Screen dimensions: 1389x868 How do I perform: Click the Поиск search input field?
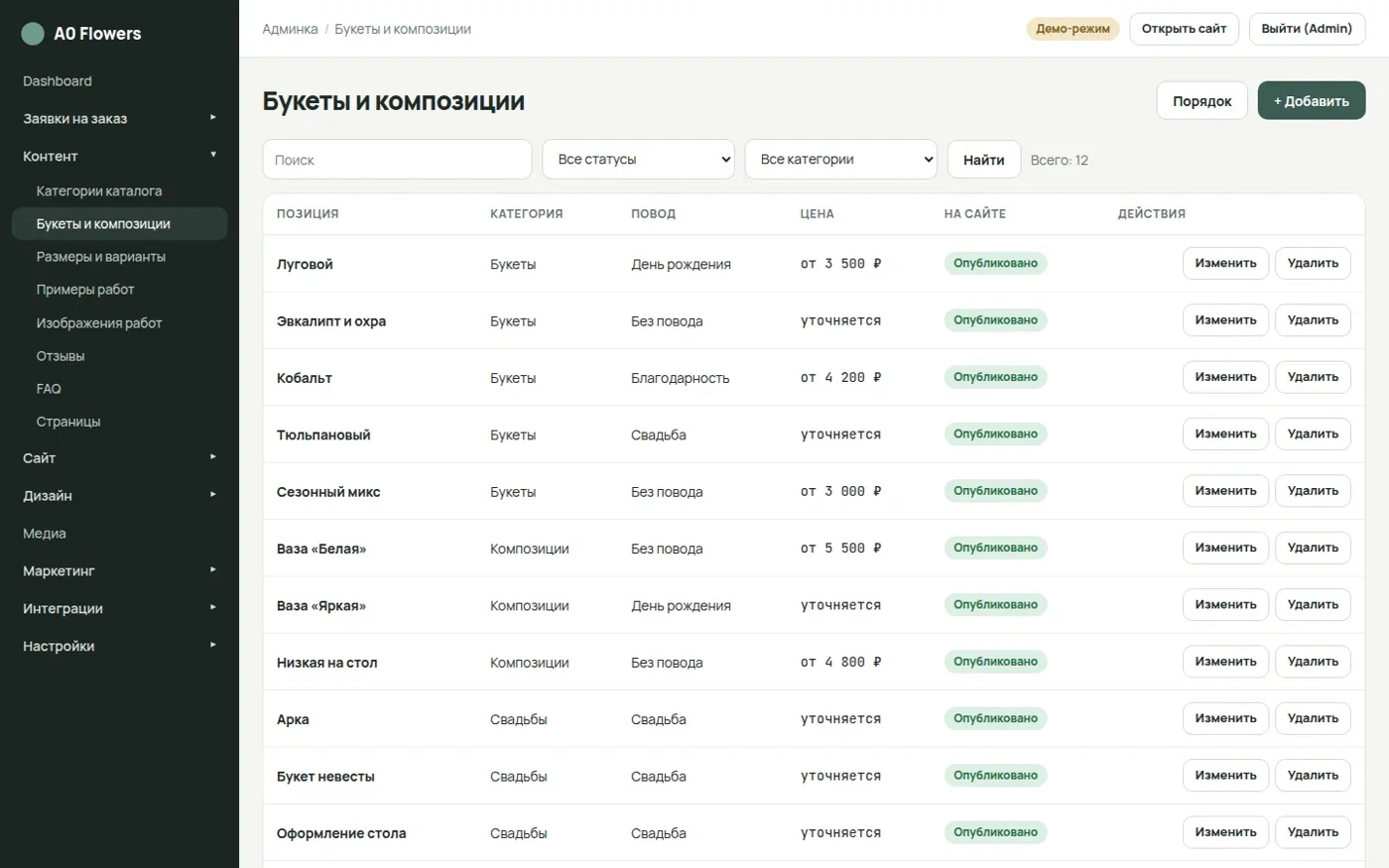[x=397, y=159]
